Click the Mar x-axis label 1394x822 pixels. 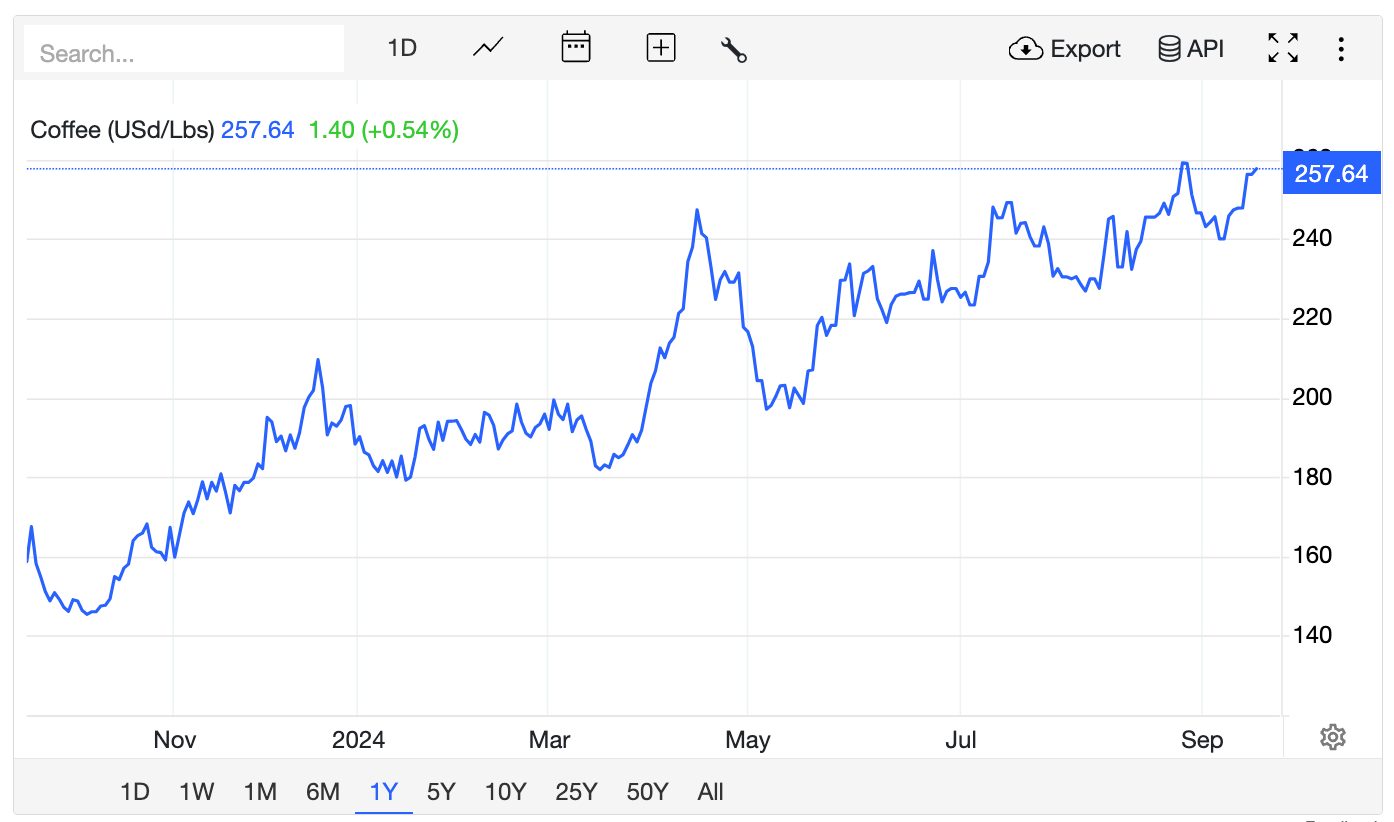point(549,740)
